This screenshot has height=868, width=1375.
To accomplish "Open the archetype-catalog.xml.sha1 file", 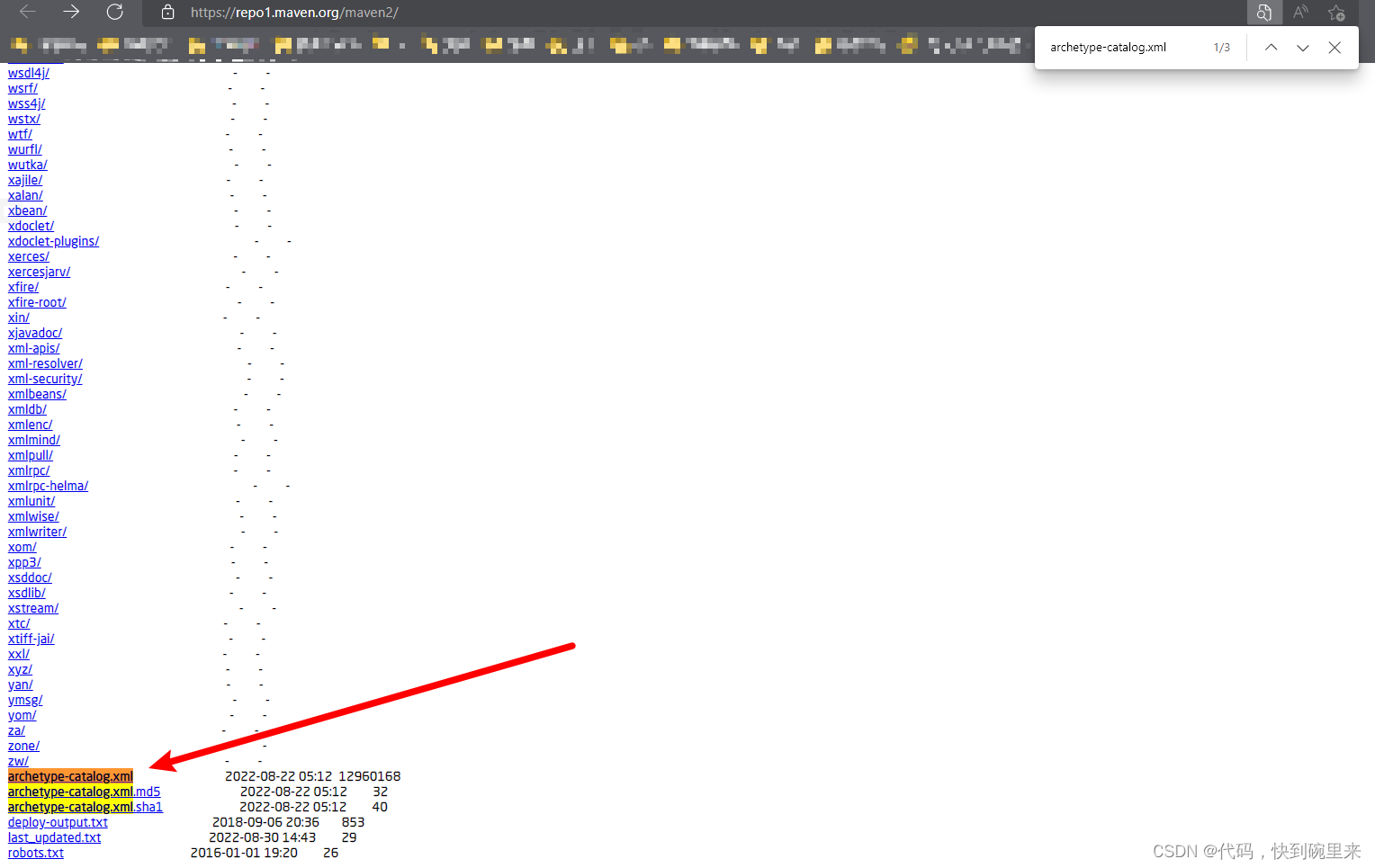I will tap(85, 807).
